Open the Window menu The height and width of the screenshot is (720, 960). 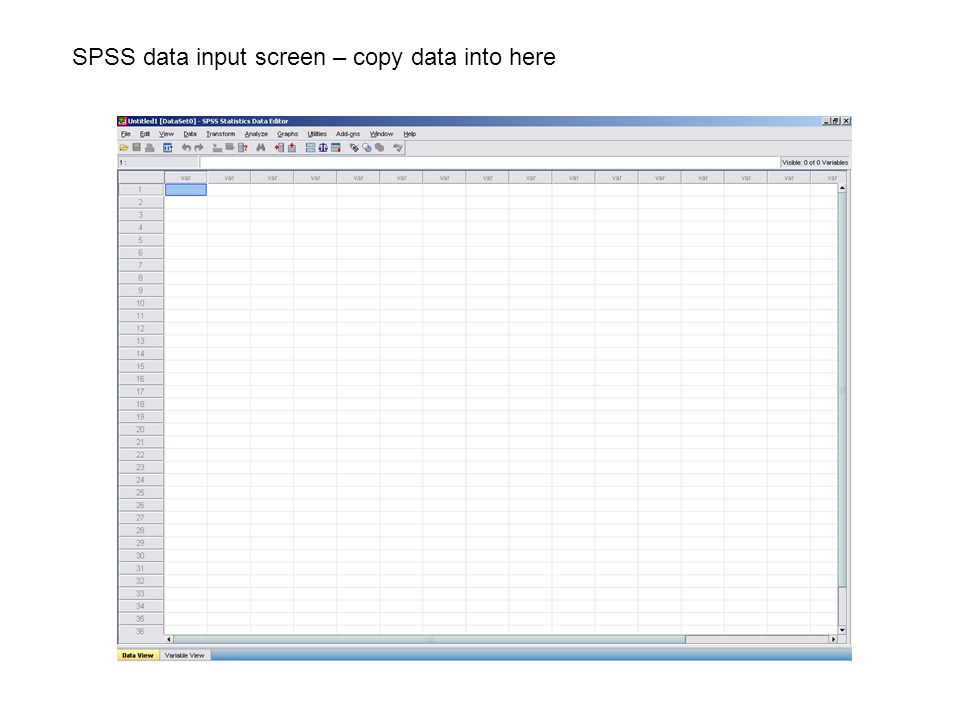(381, 134)
